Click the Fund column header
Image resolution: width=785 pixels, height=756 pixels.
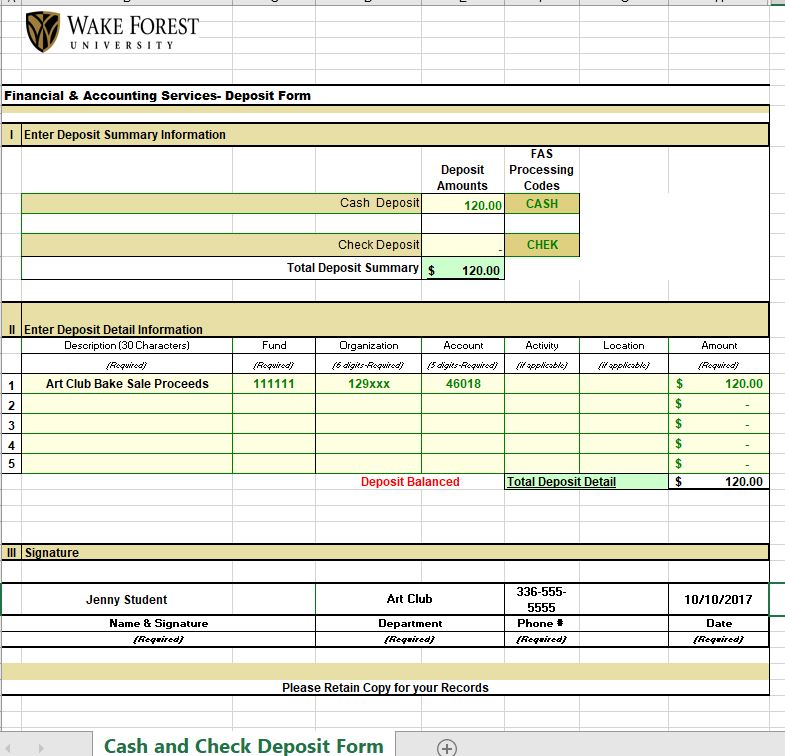click(x=274, y=345)
